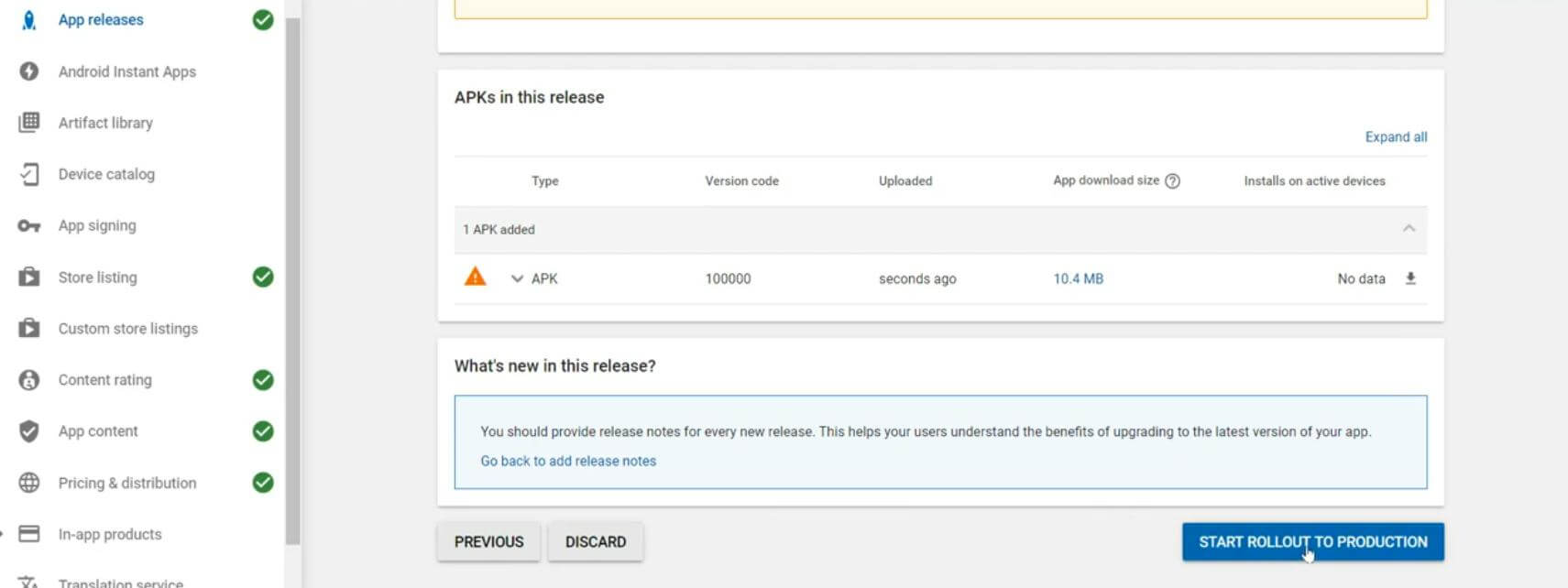Viewport: 1568px width, 588px height.
Task: Click the Discard button
Action: [595, 542]
